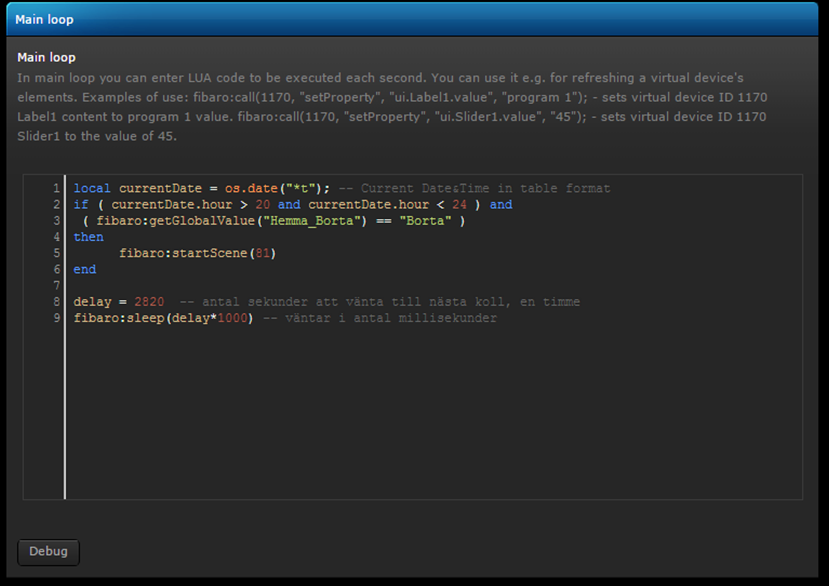Click the number 24 in the hour condition

[x=459, y=204]
